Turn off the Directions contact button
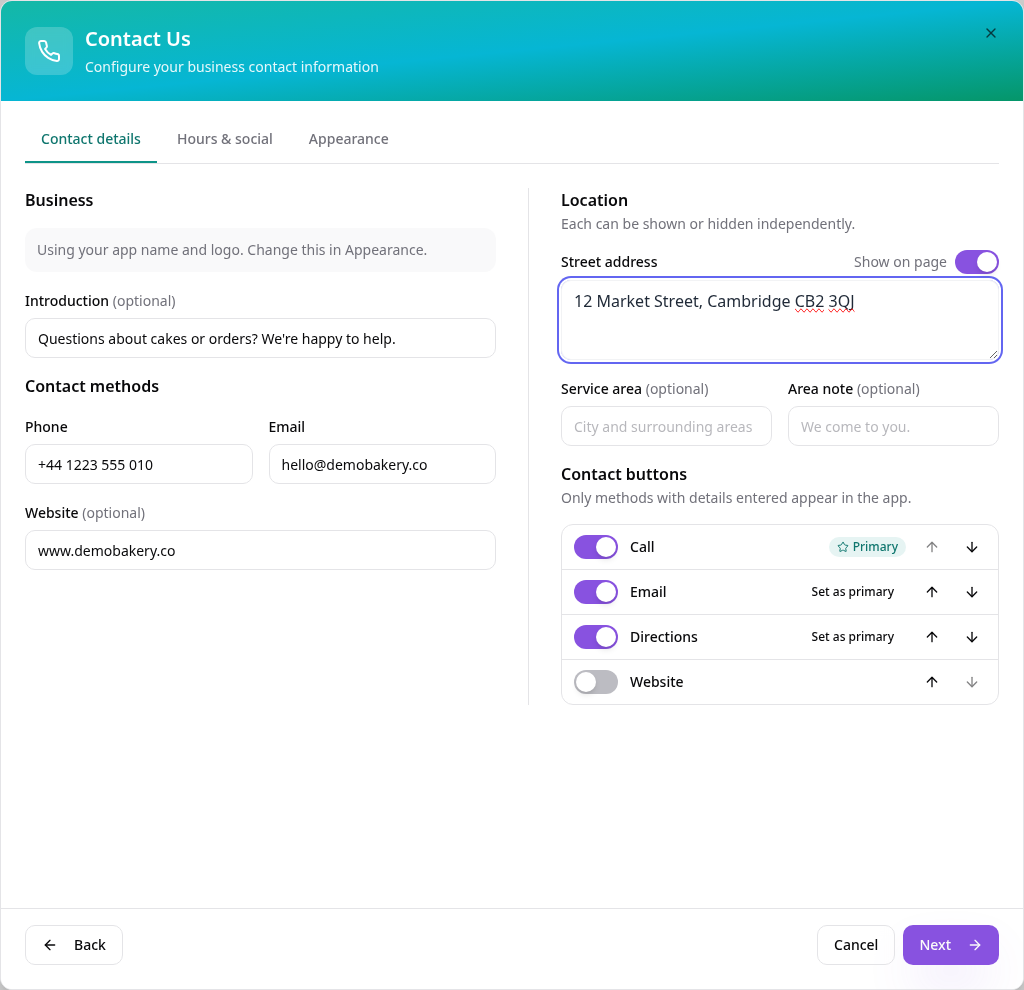This screenshot has height=990, width=1024. [x=596, y=637]
